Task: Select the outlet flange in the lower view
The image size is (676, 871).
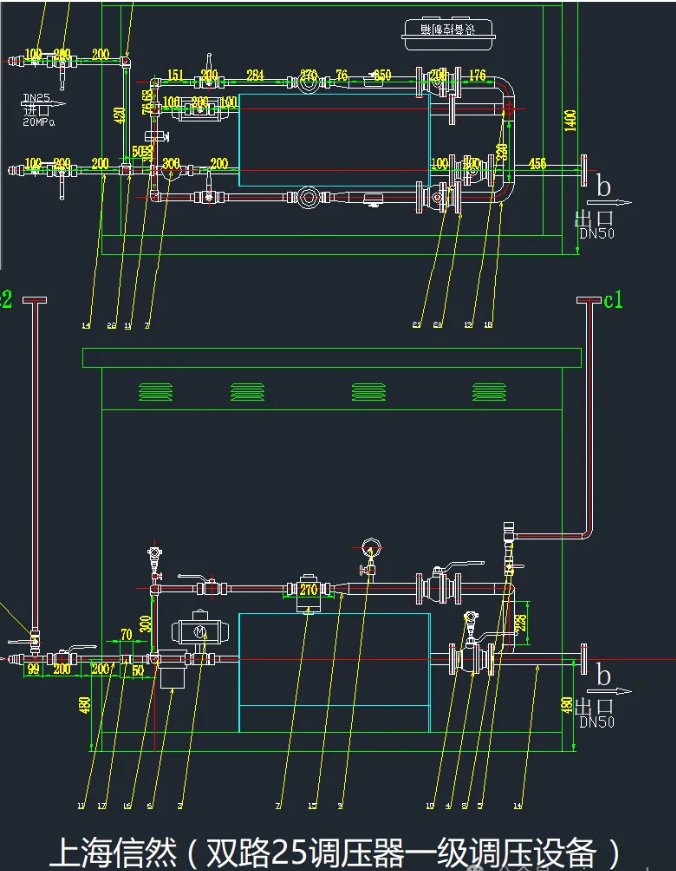Action: (584, 660)
